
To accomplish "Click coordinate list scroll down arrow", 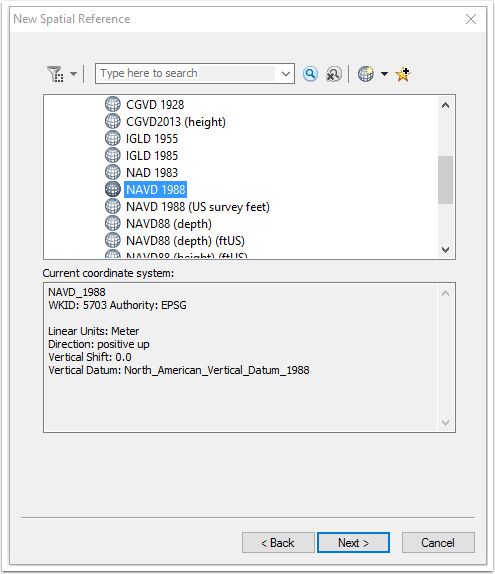I will (x=445, y=250).
